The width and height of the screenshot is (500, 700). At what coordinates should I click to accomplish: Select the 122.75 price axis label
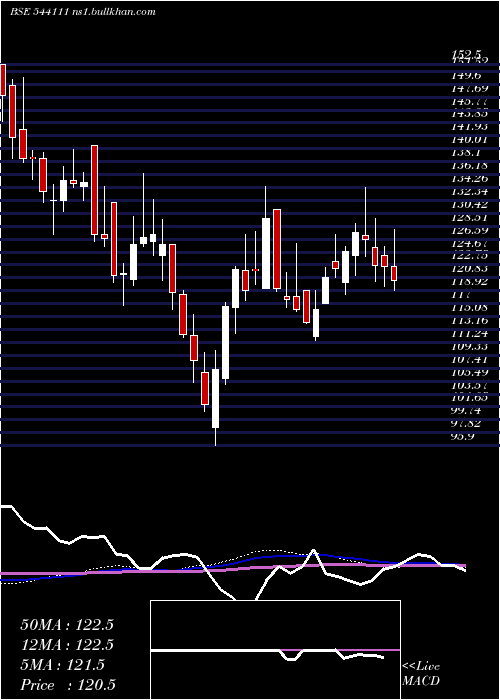point(470,256)
